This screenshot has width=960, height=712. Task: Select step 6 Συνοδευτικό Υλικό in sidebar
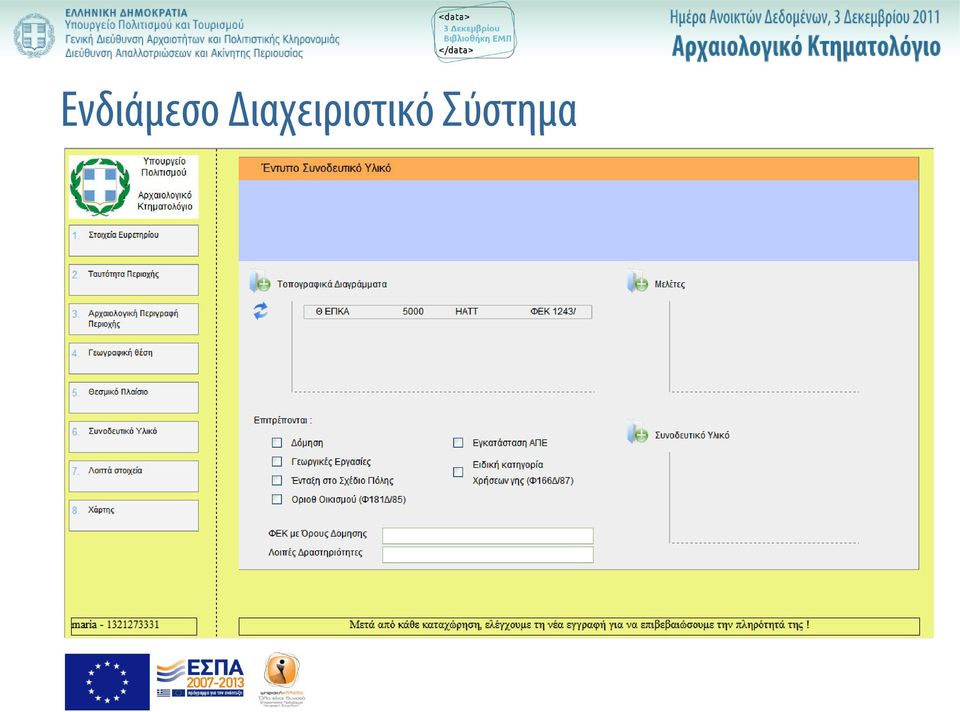click(133, 437)
